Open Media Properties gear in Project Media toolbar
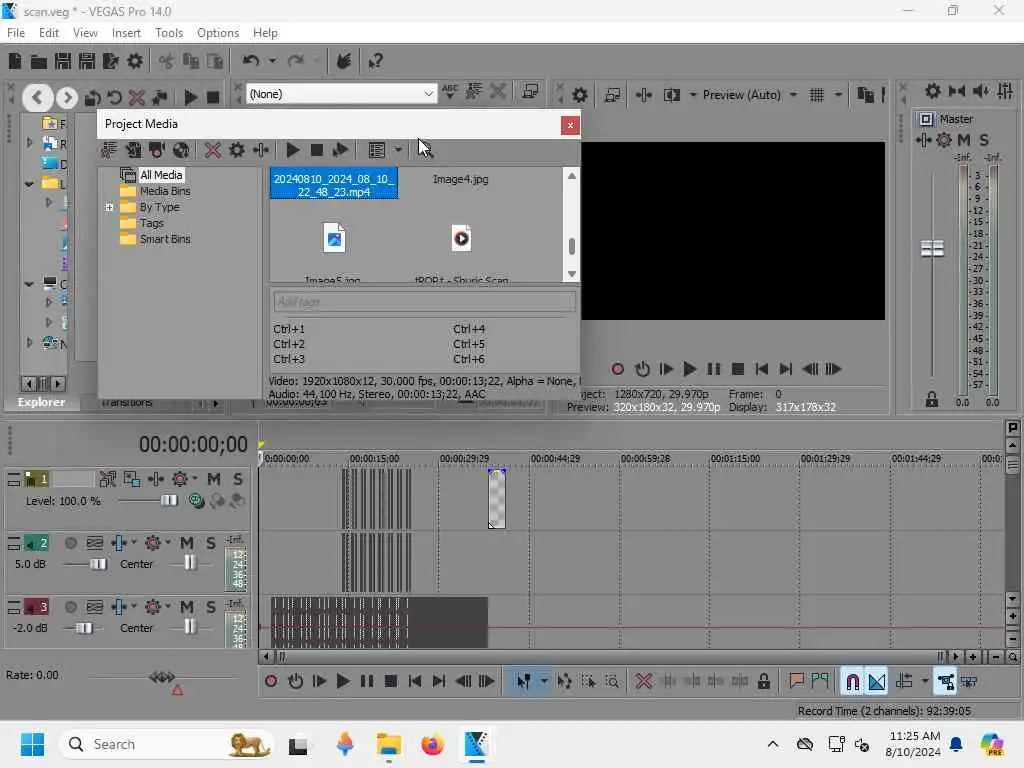 pyautogui.click(x=236, y=150)
